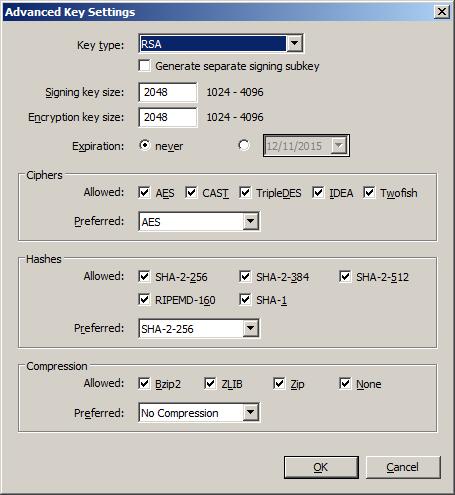Toggle the TripleDES cipher checkbox
Image resolution: width=455 pixels, height=495 pixels.
(x=245, y=192)
